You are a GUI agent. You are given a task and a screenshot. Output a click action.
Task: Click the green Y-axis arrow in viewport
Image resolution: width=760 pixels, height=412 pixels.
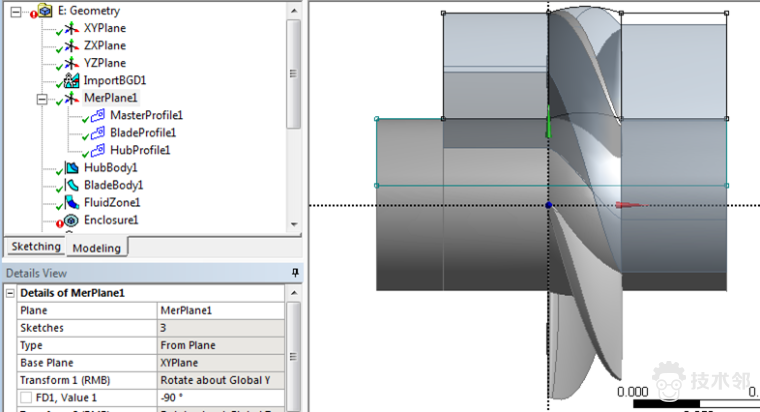(549, 122)
